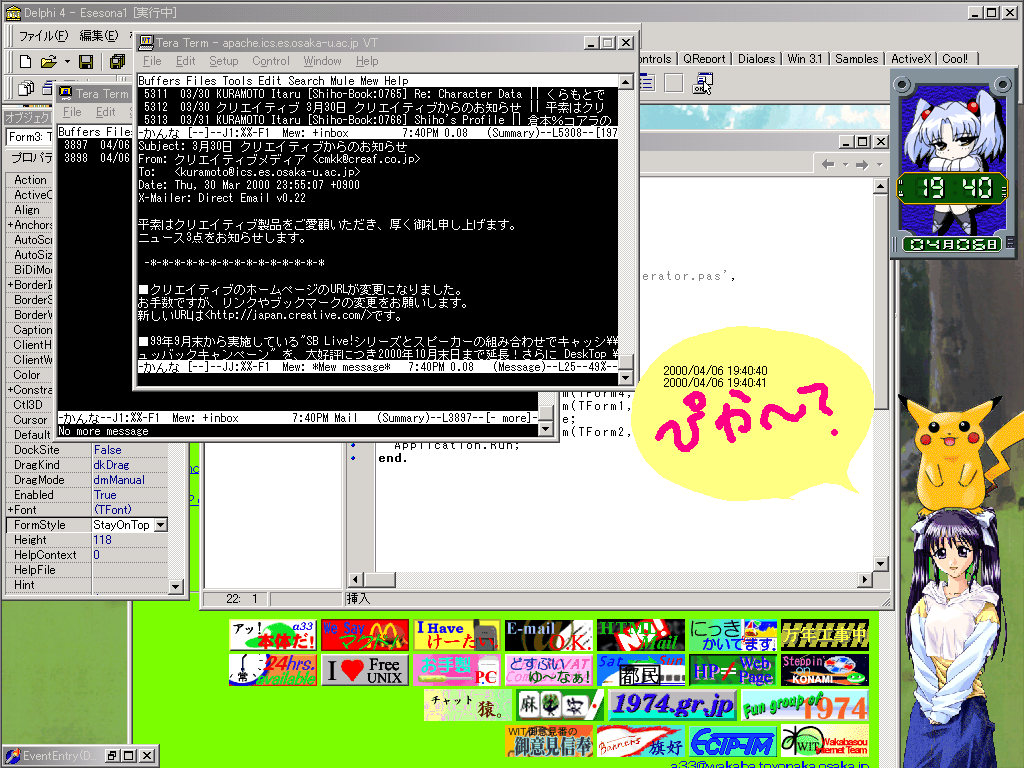Click the New file icon in Delphi toolbar
This screenshot has width=1024, height=768.
point(25,62)
